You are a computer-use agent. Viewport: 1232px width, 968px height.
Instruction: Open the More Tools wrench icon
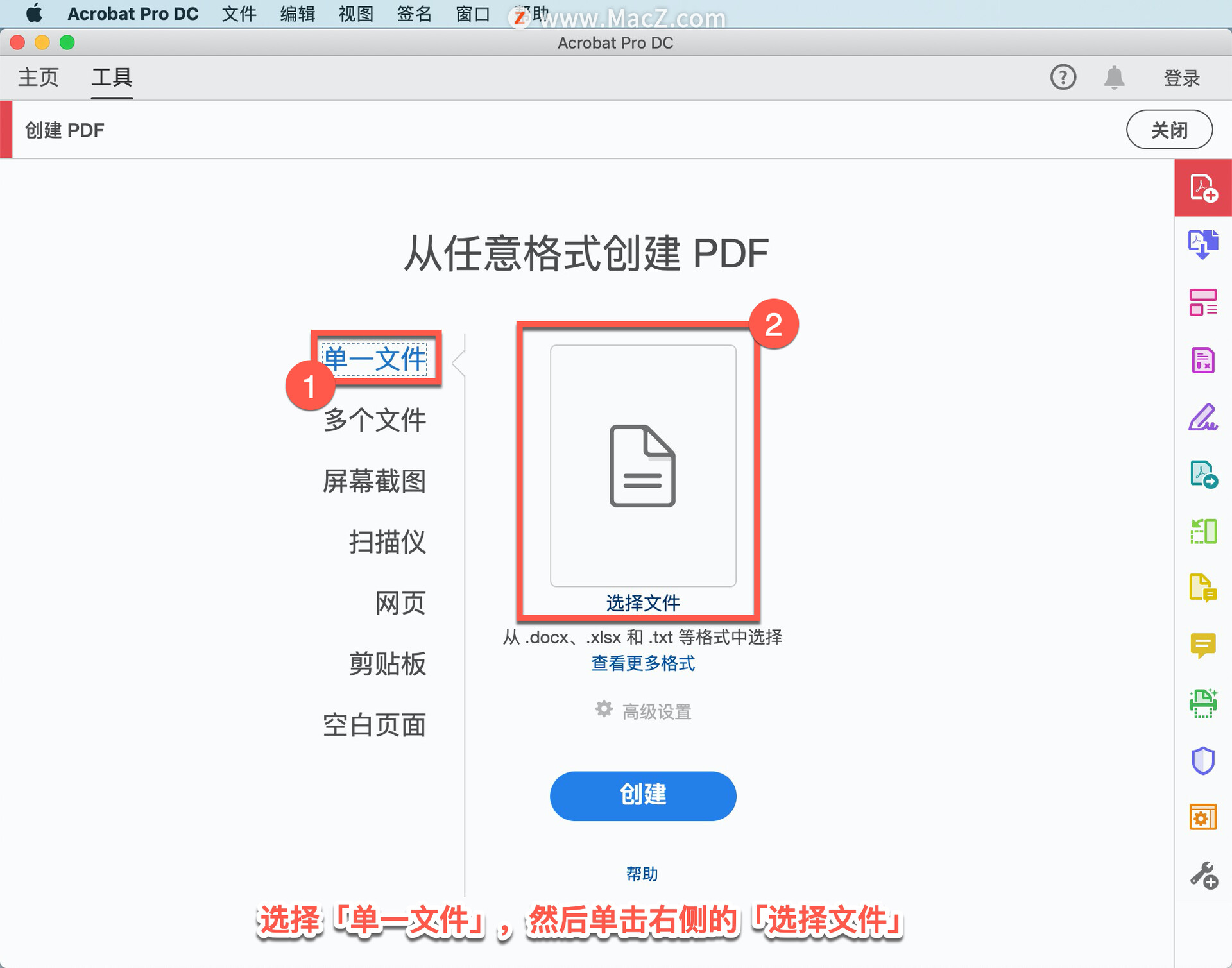click(x=1203, y=875)
